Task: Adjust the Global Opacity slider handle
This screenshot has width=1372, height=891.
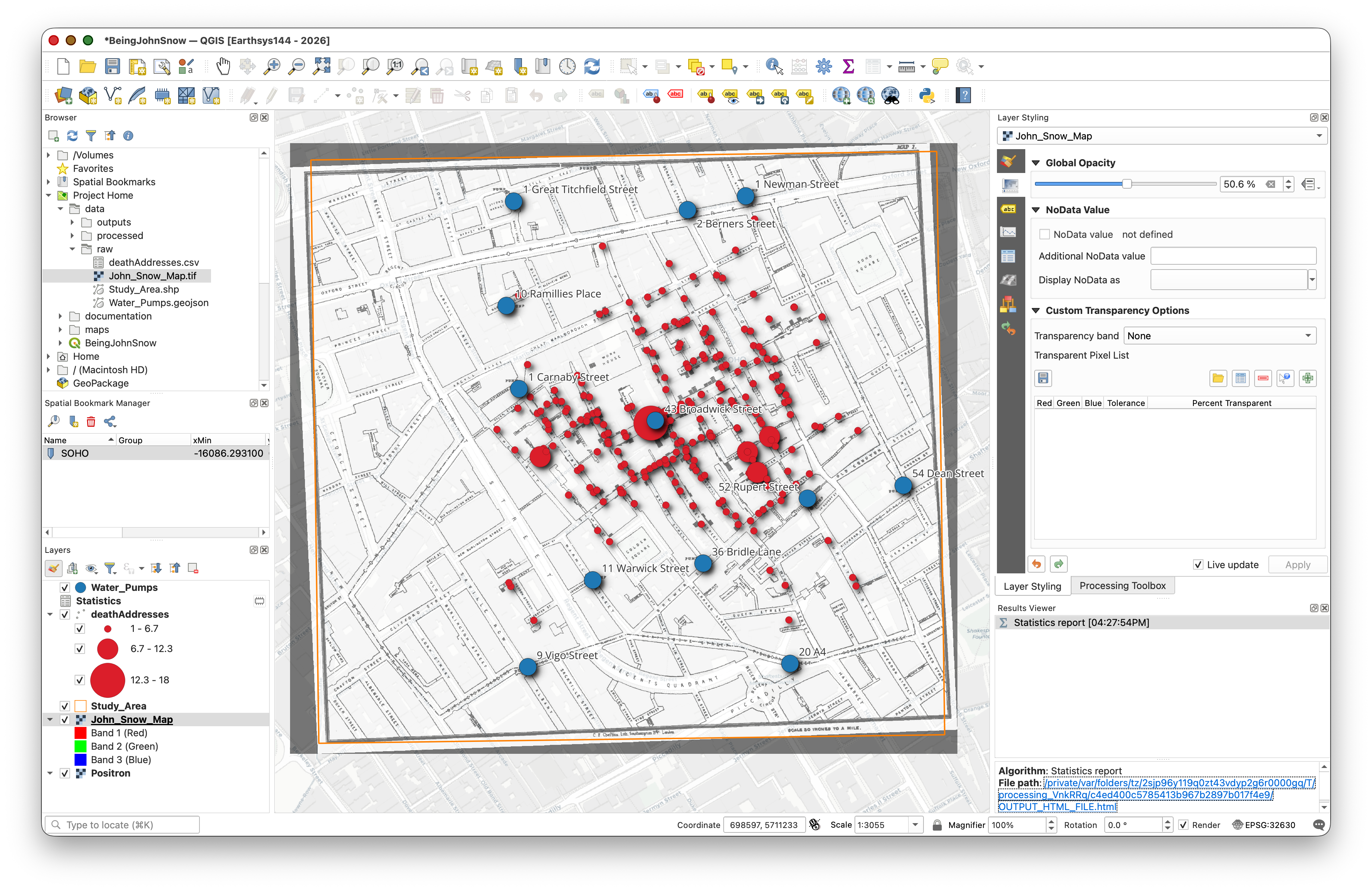Action: 1126,184
